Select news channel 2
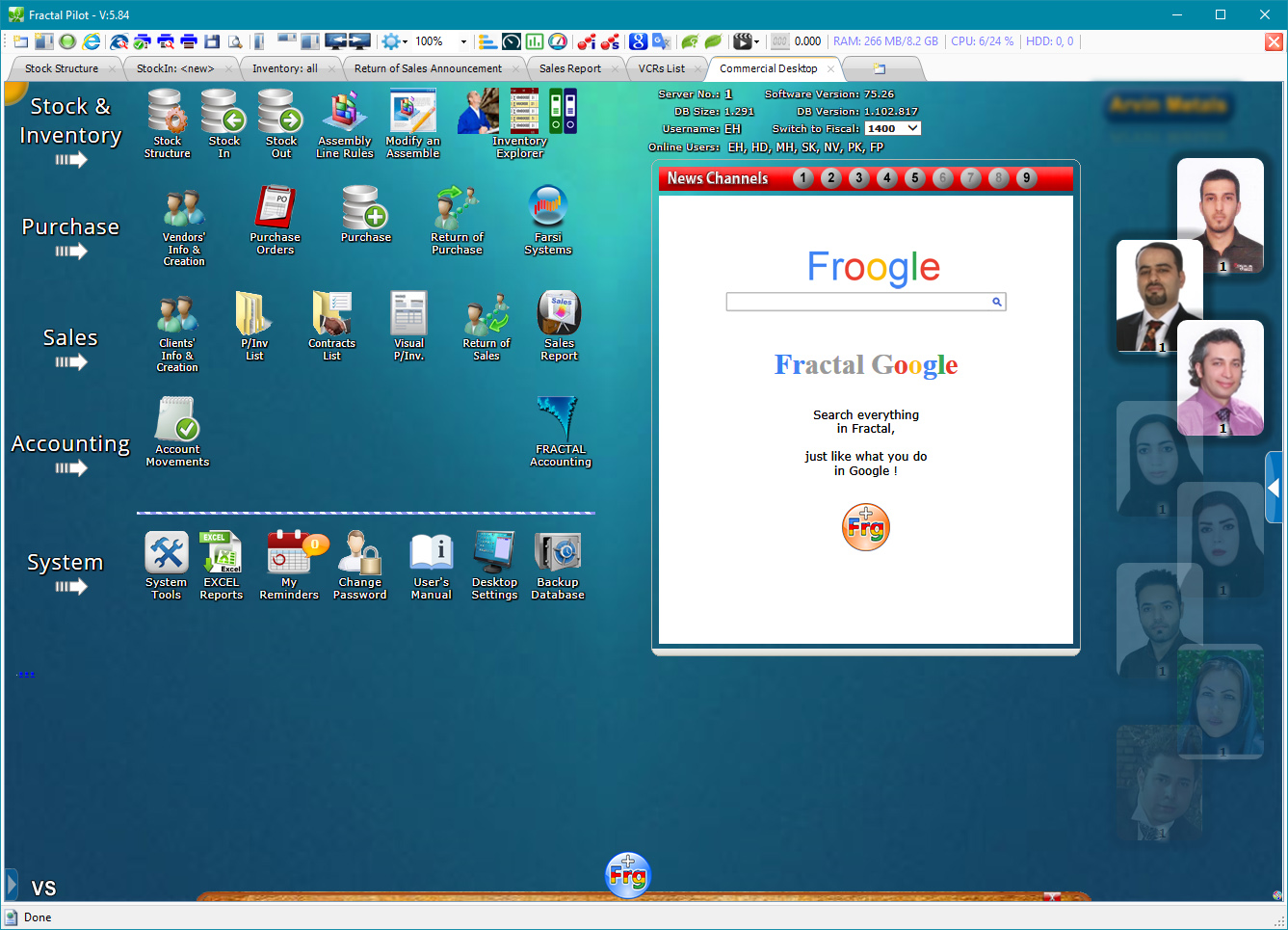The width and height of the screenshot is (1288, 930). (831, 178)
